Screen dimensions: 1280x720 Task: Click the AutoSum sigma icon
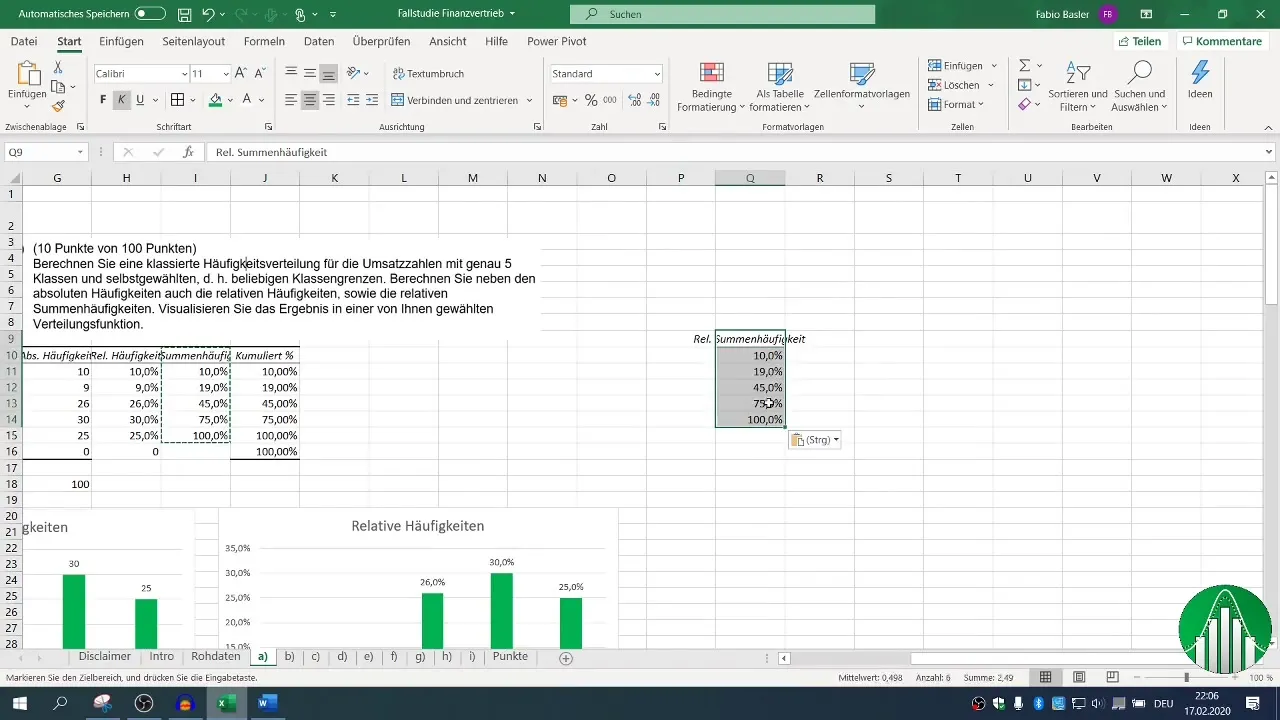tap(1025, 65)
